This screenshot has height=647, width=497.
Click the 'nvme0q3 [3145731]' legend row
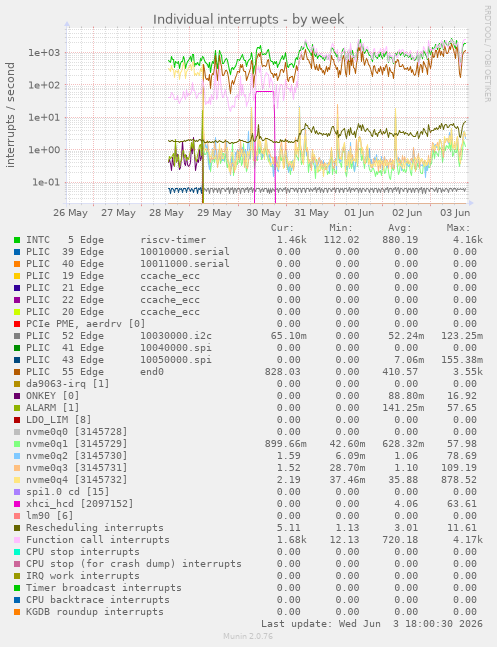[76, 468]
